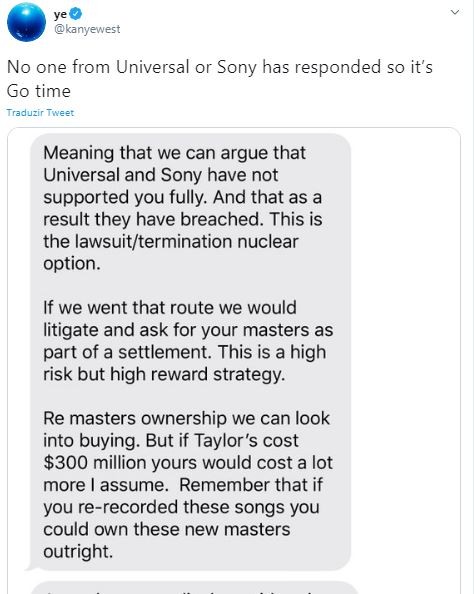Click the 'Go time' line of the tweet
Image resolution: width=474 pixels, height=594 pixels.
coord(39,91)
